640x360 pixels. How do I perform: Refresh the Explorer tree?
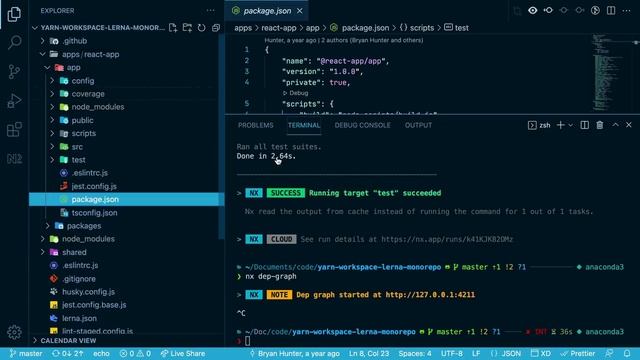[x=202, y=28]
